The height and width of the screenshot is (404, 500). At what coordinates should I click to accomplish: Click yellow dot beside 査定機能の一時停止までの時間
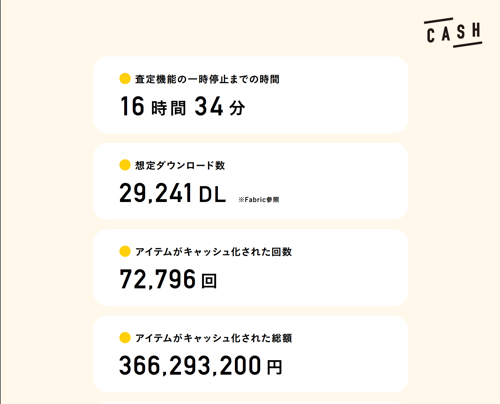point(125,79)
